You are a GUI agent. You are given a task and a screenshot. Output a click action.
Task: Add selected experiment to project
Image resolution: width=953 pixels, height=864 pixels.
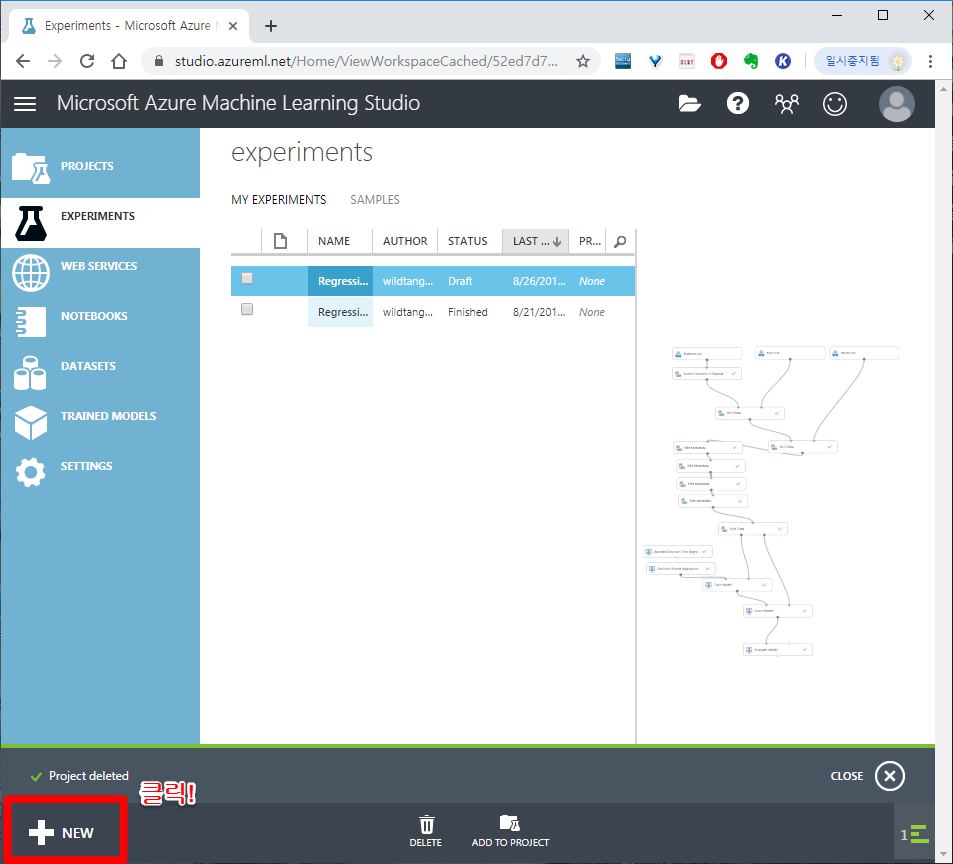pyautogui.click(x=510, y=832)
